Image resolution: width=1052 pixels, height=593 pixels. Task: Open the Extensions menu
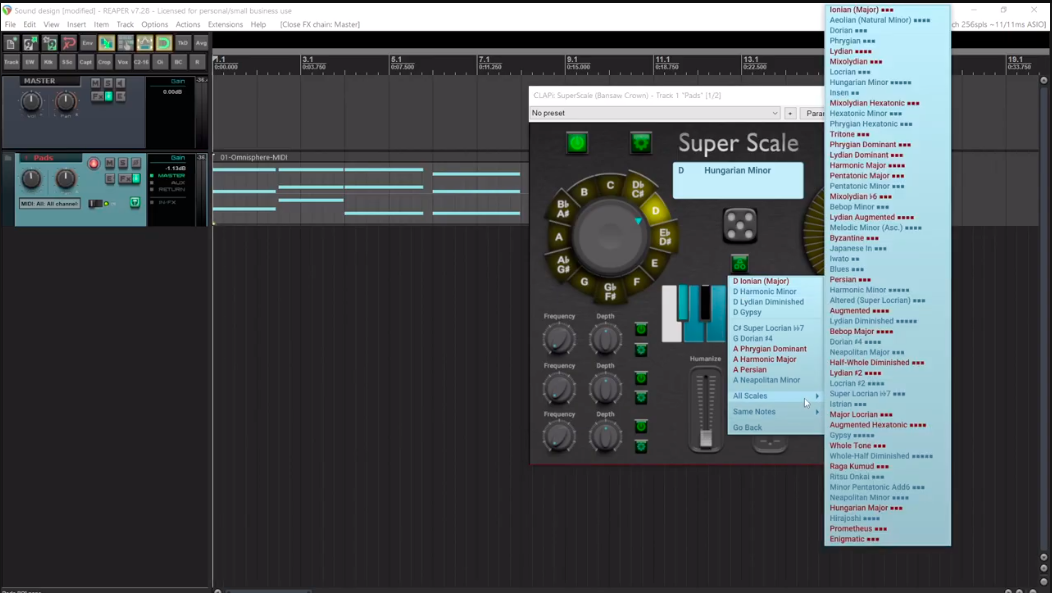click(x=225, y=24)
